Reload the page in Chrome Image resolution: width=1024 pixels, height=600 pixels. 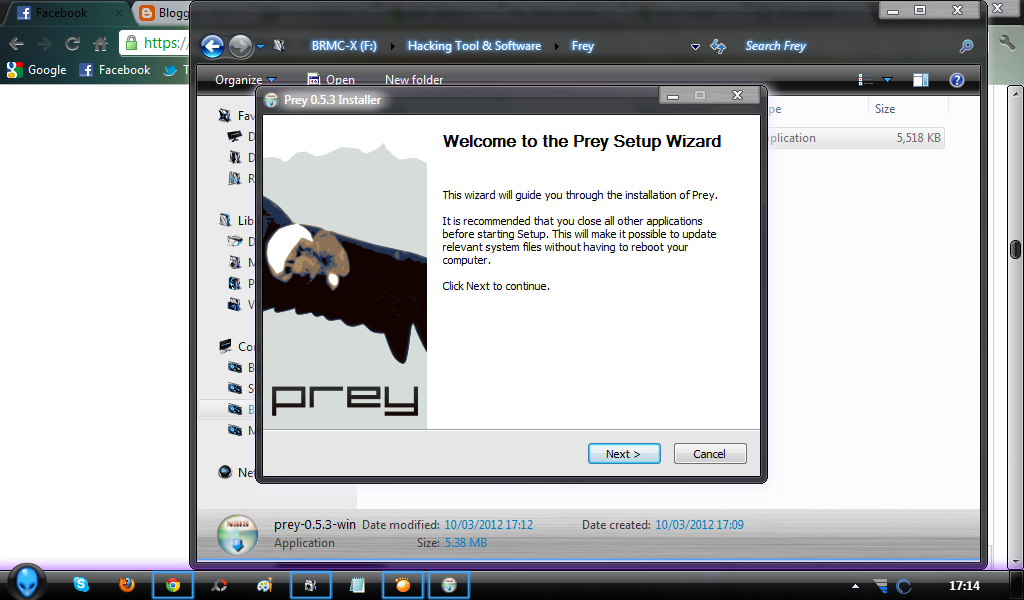pyautogui.click(x=72, y=44)
